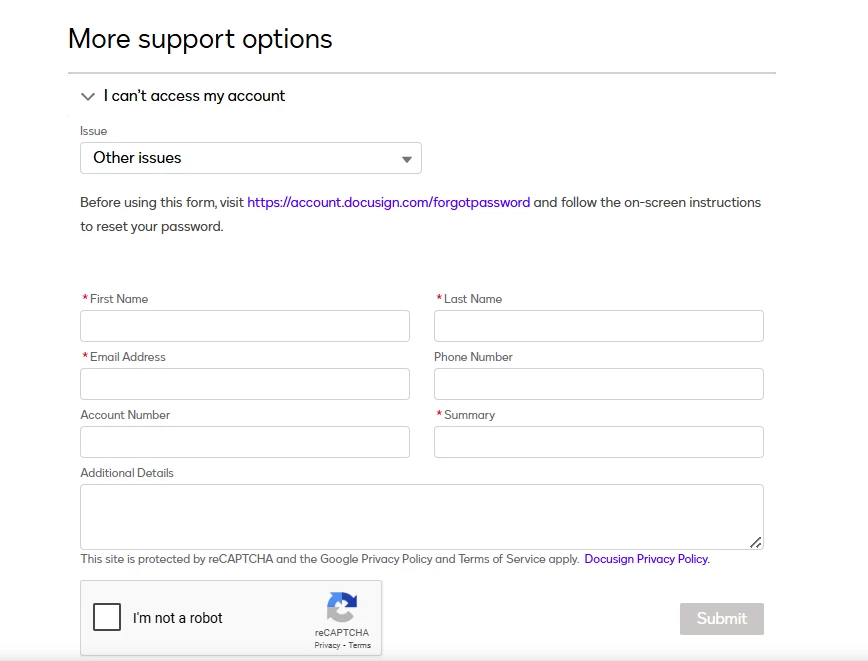Select the Phone Number input
The height and width of the screenshot is (661, 868).
click(599, 384)
